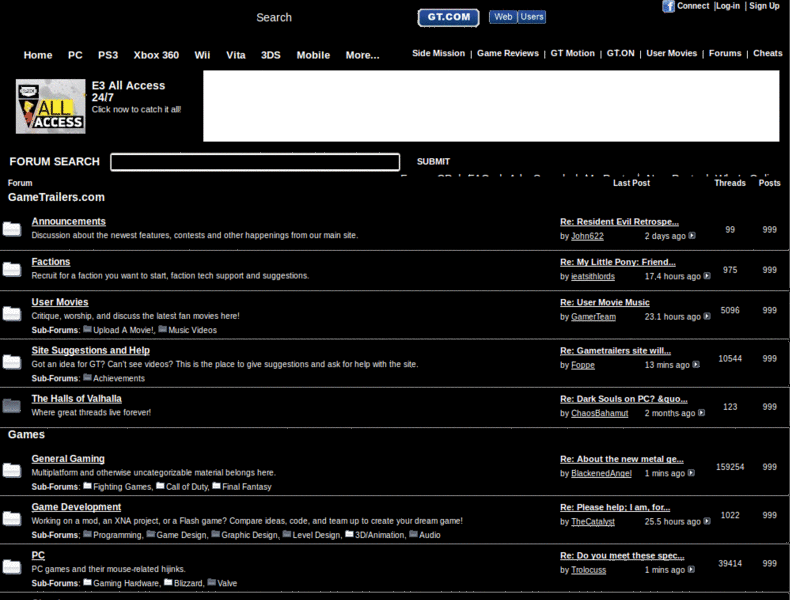Open the Cheats link

[x=767, y=53]
